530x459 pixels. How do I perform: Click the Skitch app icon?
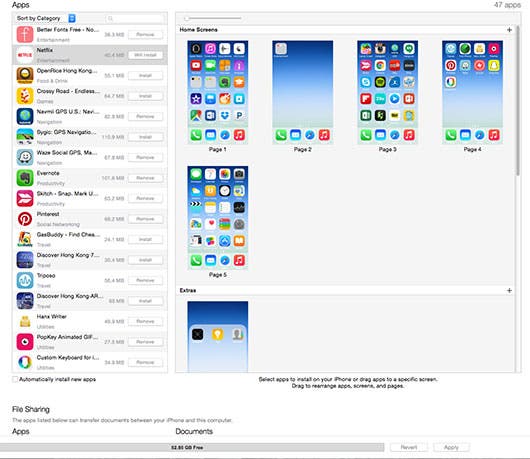(25, 198)
